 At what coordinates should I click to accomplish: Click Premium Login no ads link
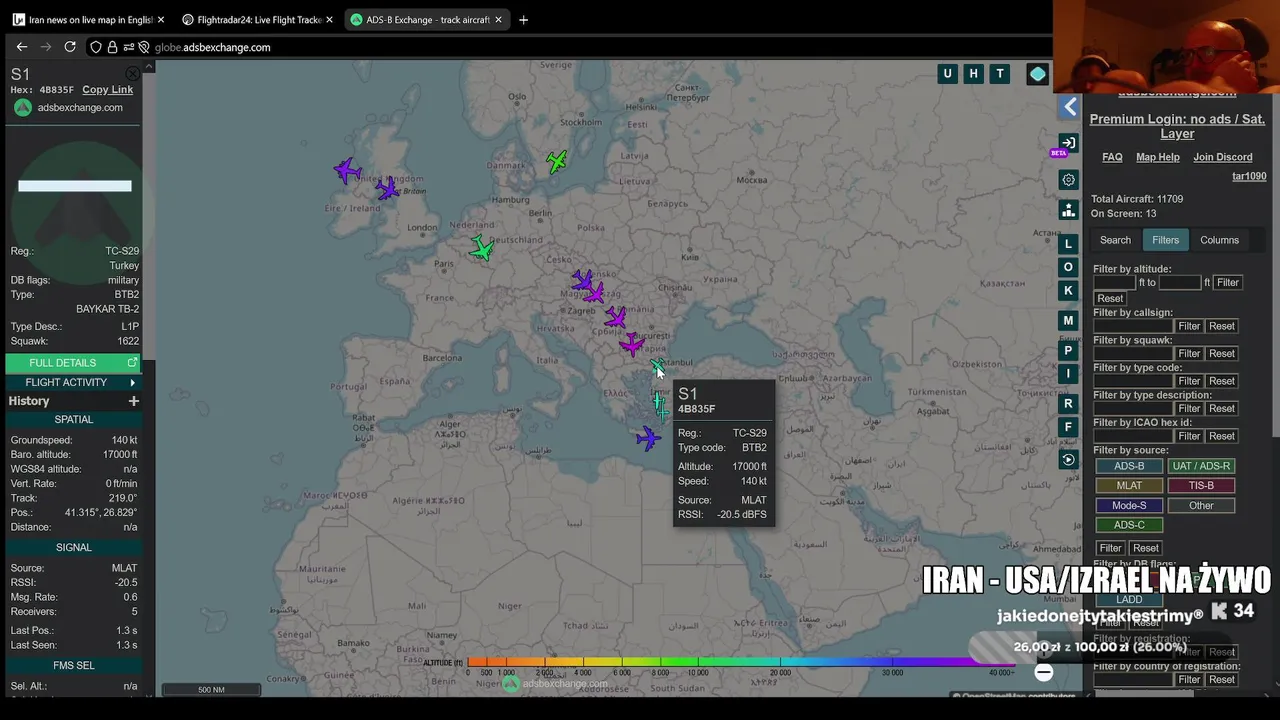pyautogui.click(x=1177, y=126)
